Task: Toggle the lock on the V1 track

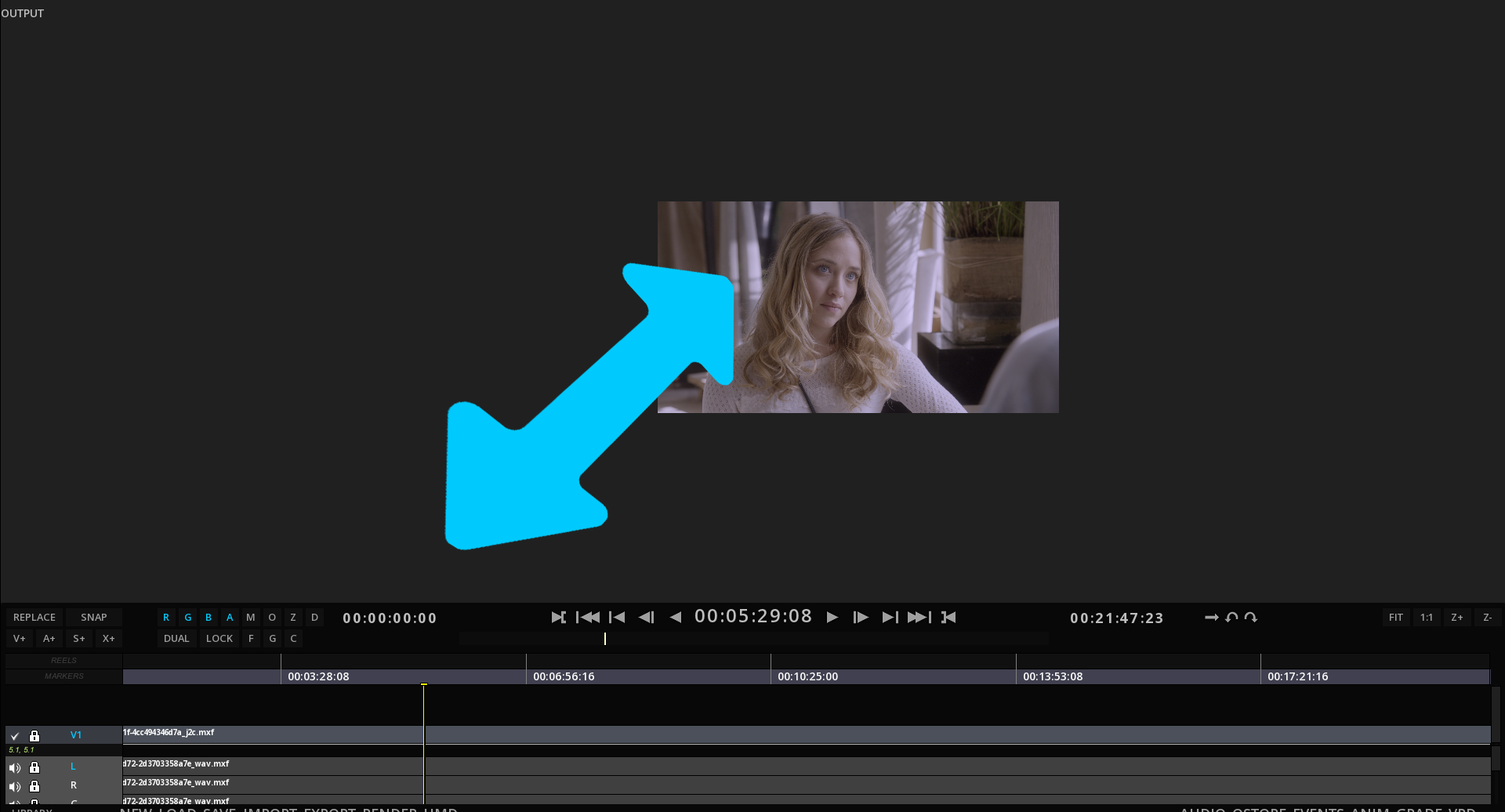Action: (x=34, y=736)
